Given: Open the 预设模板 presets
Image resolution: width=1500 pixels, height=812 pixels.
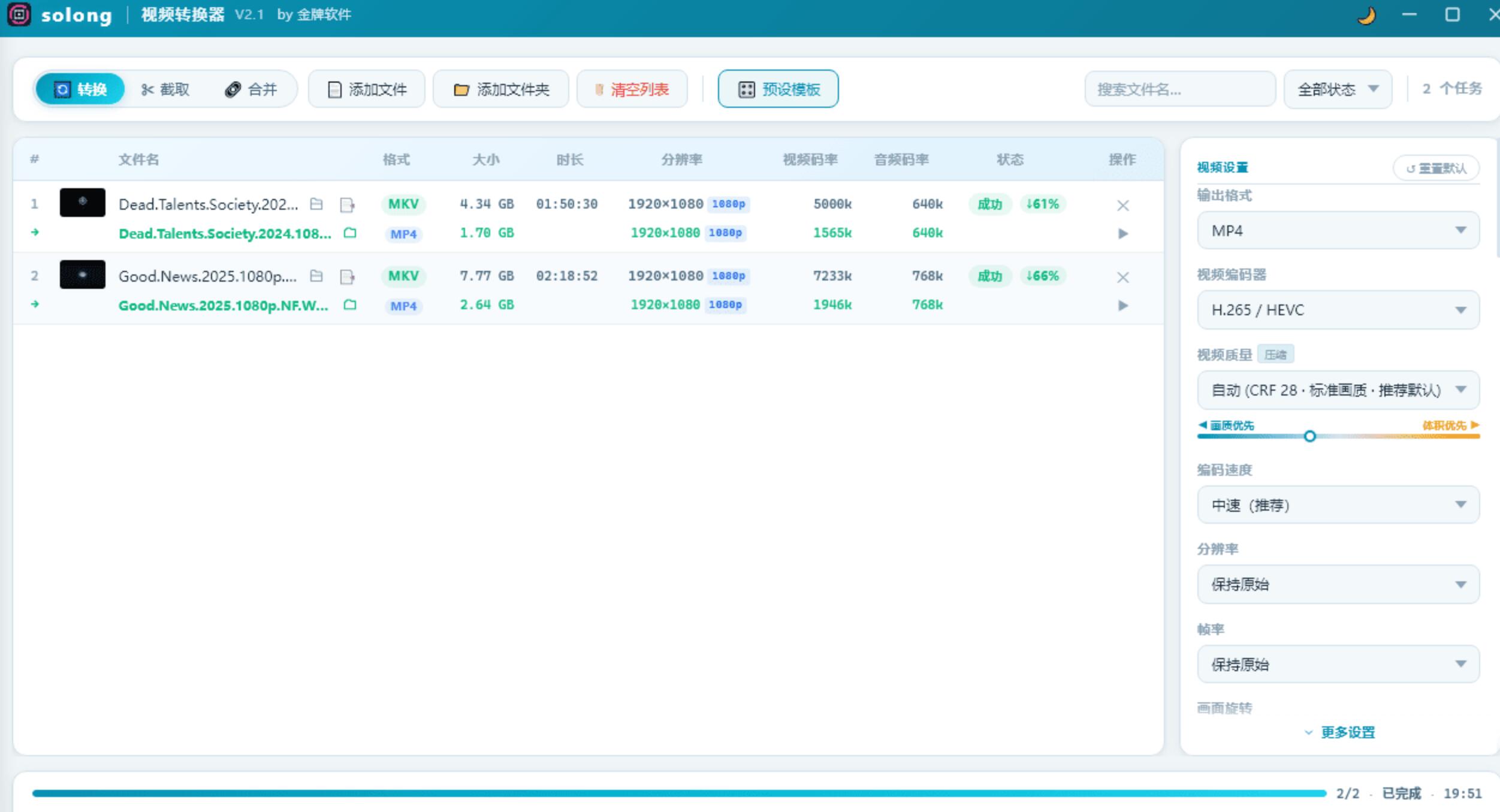Looking at the screenshot, I should pyautogui.click(x=778, y=89).
